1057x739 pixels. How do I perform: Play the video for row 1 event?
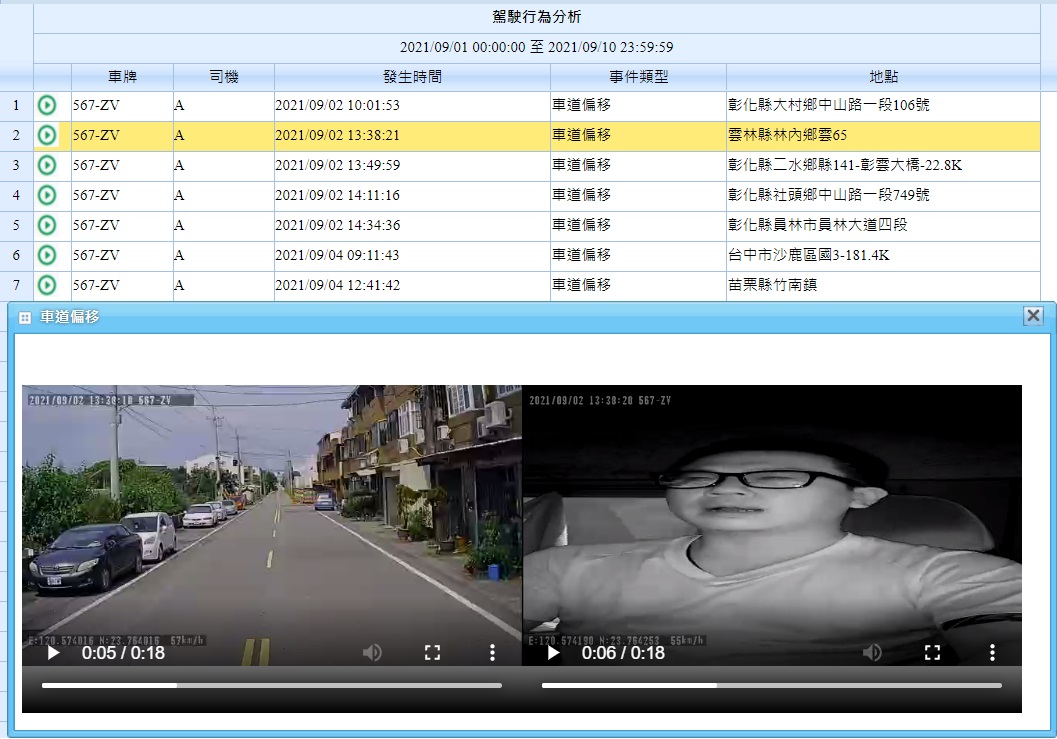[x=47, y=105]
